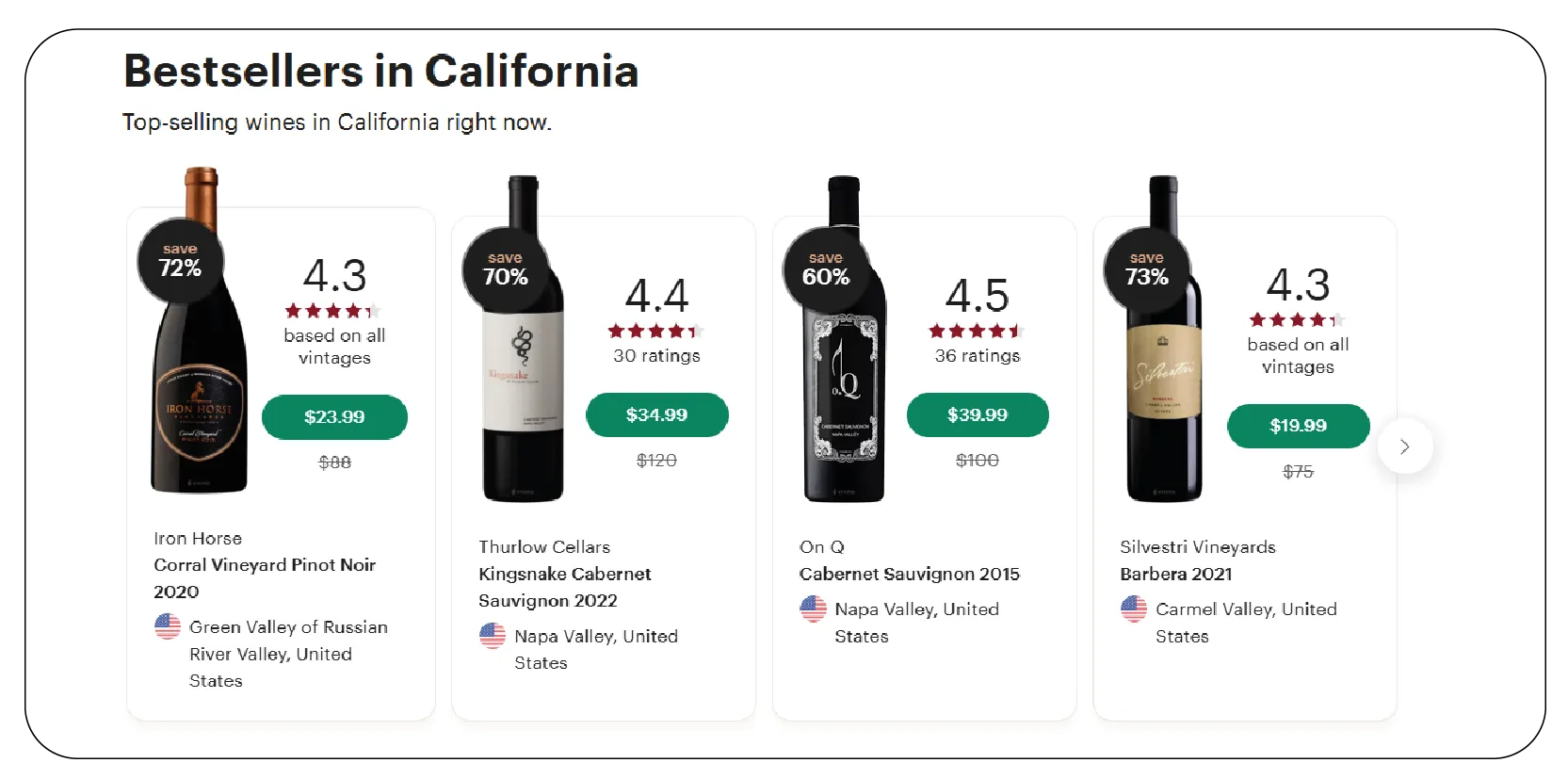Open the Thurlow Cellars winery link
The height and width of the screenshot is (779, 1568).
543,546
